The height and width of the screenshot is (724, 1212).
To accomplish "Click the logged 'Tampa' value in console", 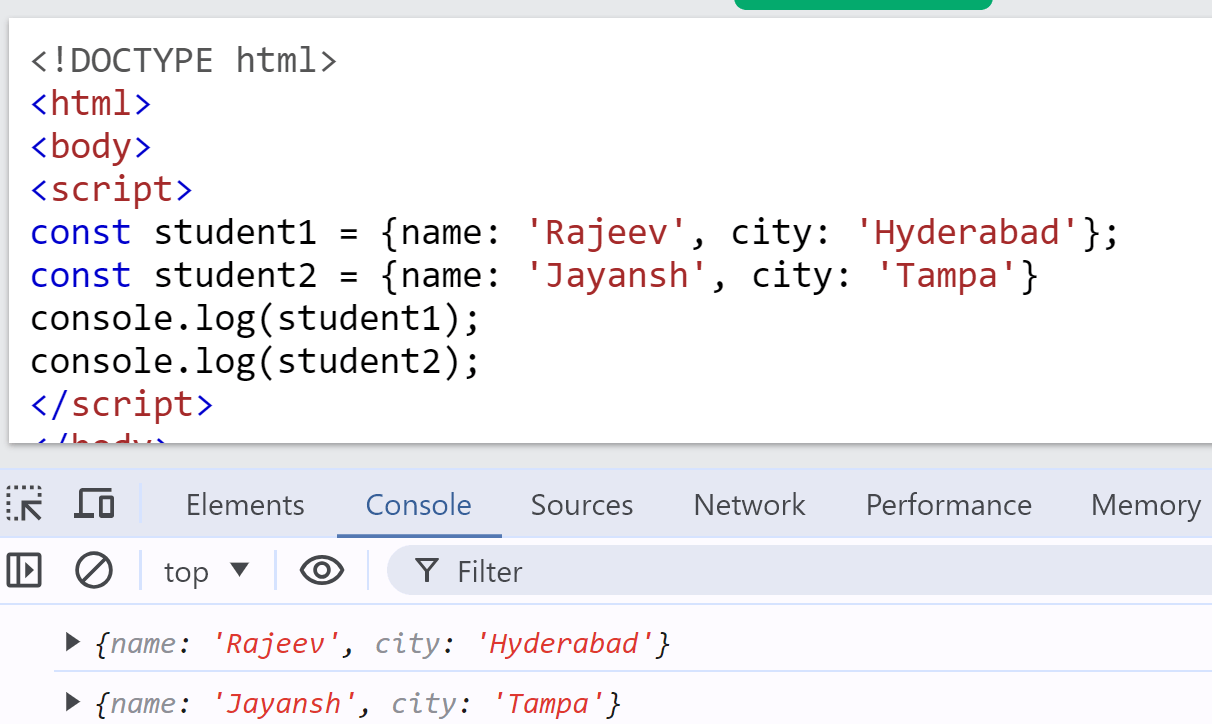I will click(550, 703).
